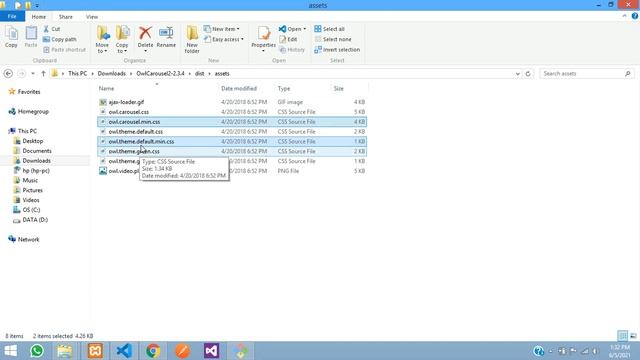Expand the New item dropdown

238,29
